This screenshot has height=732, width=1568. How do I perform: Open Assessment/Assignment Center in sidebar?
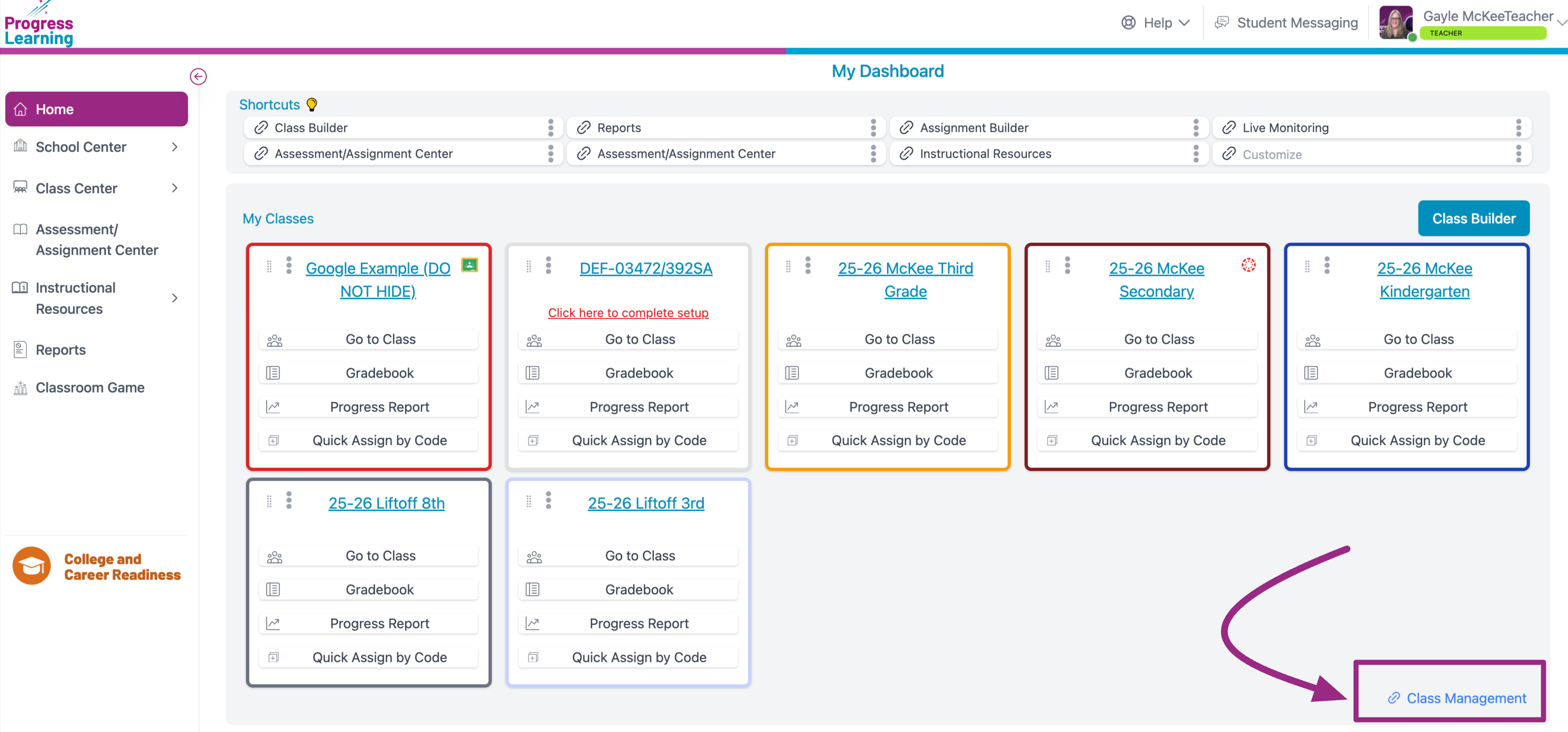point(96,240)
